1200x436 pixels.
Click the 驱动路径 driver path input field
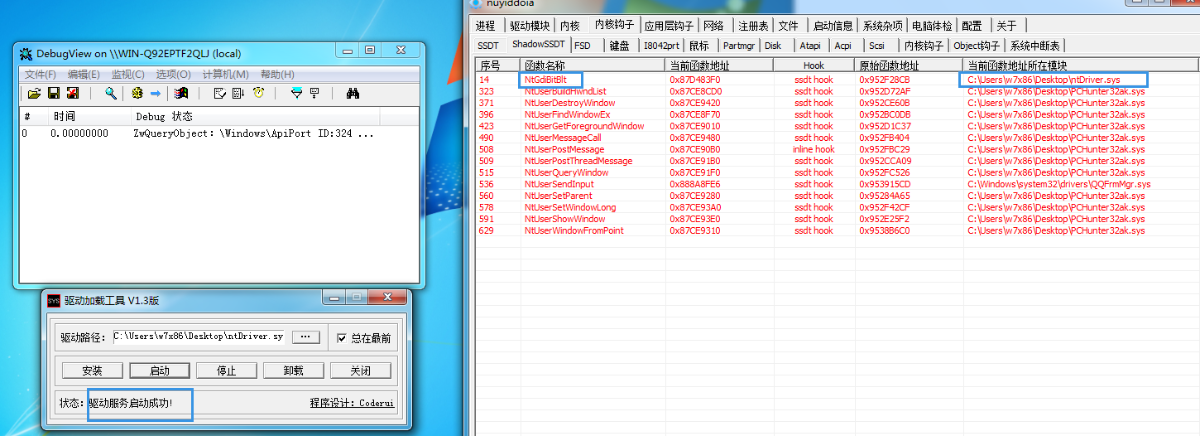click(x=197, y=337)
